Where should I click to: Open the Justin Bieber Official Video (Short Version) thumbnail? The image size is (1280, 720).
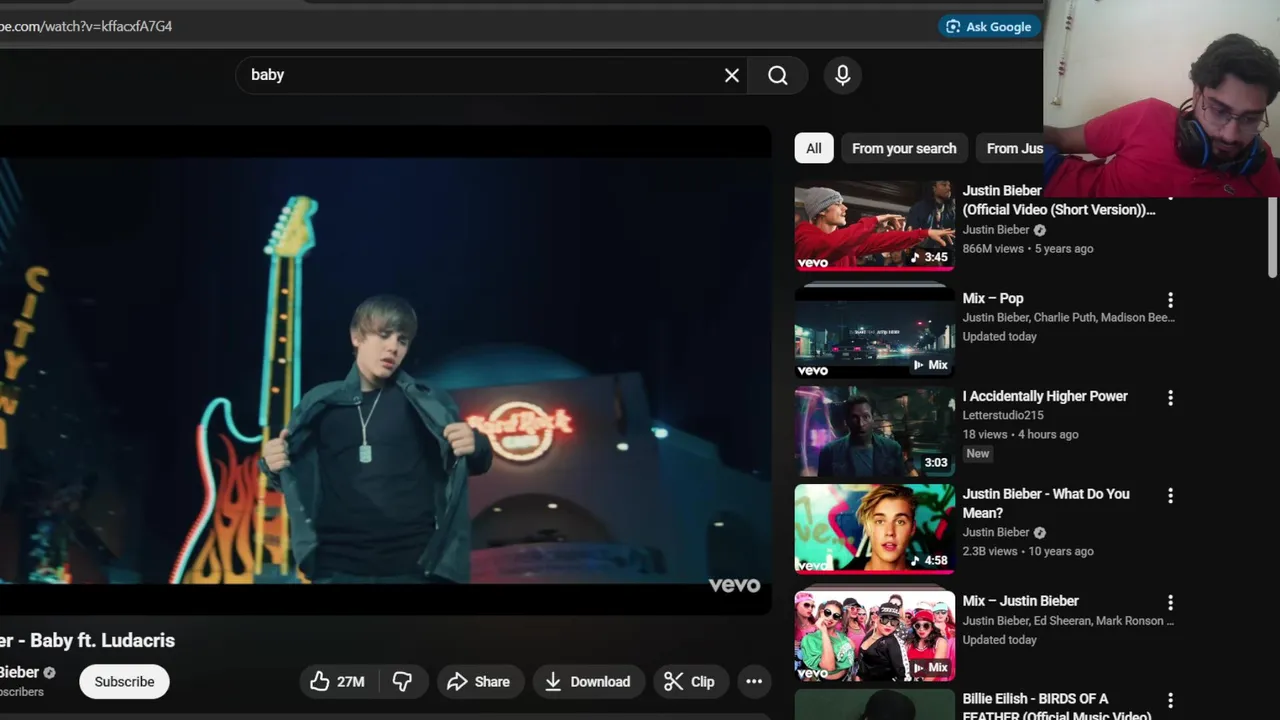click(x=875, y=226)
